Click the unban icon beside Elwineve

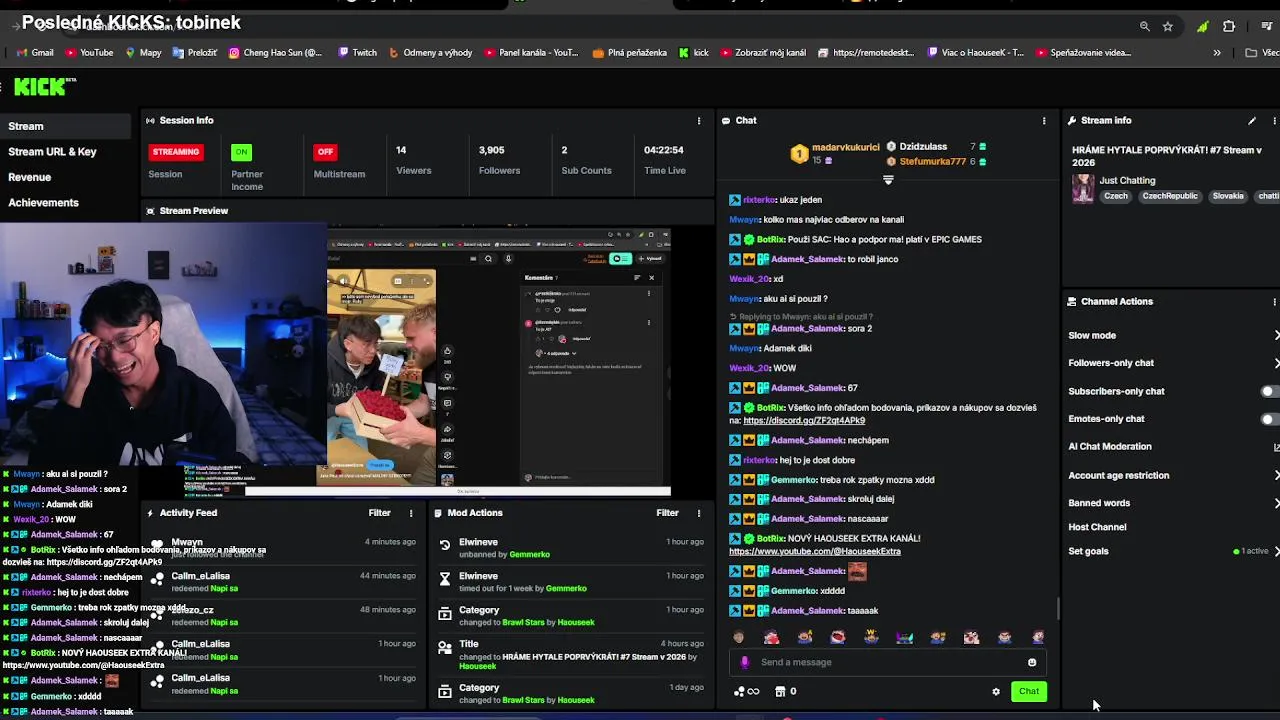(x=445, y=545)
